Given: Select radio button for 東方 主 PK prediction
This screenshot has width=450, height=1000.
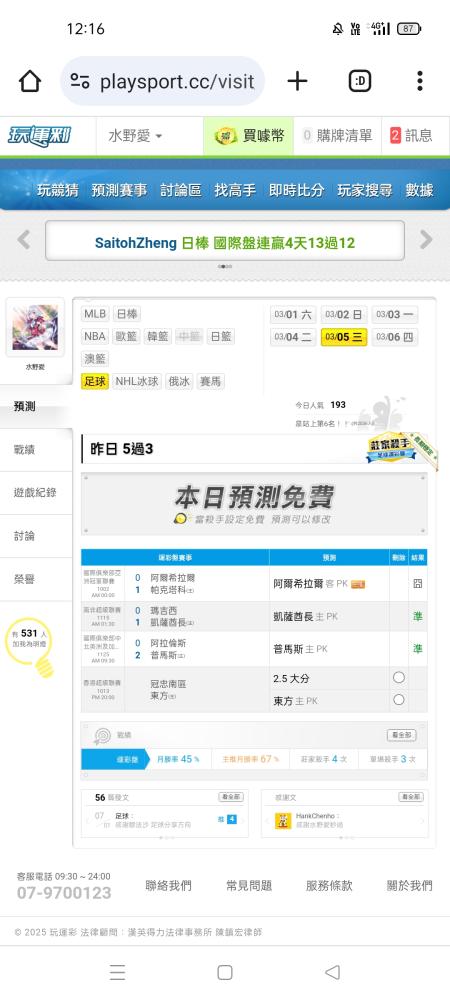Looking at the screenshot, I should point(399,700).
